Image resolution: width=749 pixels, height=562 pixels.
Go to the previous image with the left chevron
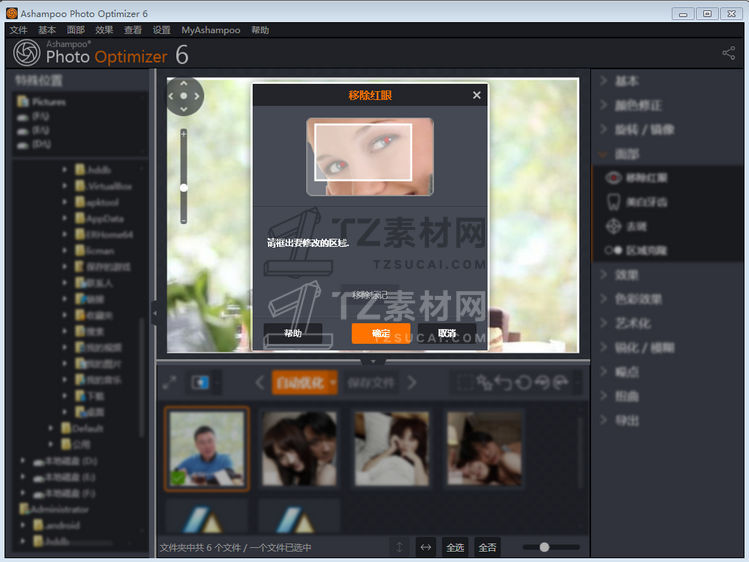tap(260, 382)
